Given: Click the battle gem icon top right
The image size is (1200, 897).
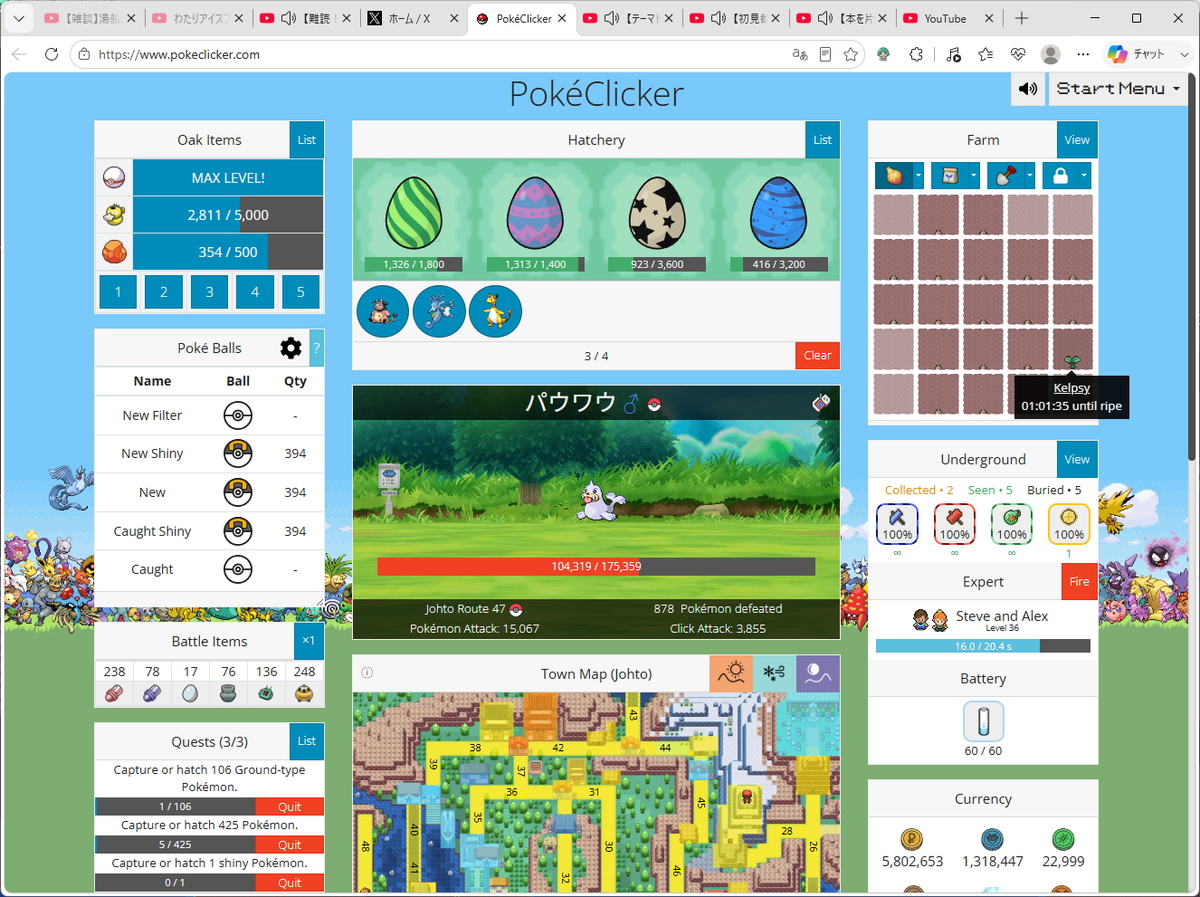Looking at the screenshot, I should (820, 403).
